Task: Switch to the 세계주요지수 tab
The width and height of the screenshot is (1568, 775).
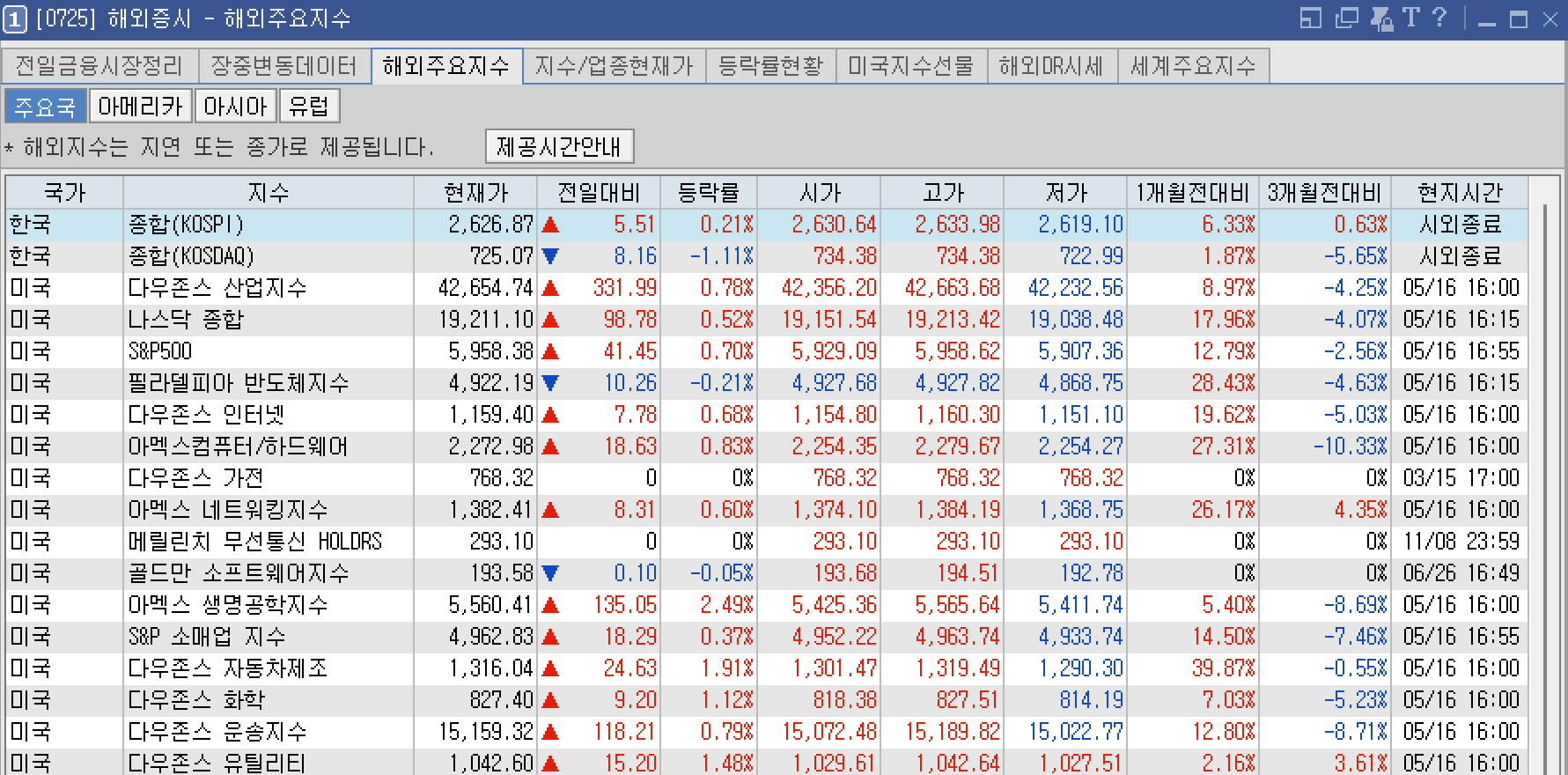Action: click(1194, 66)
